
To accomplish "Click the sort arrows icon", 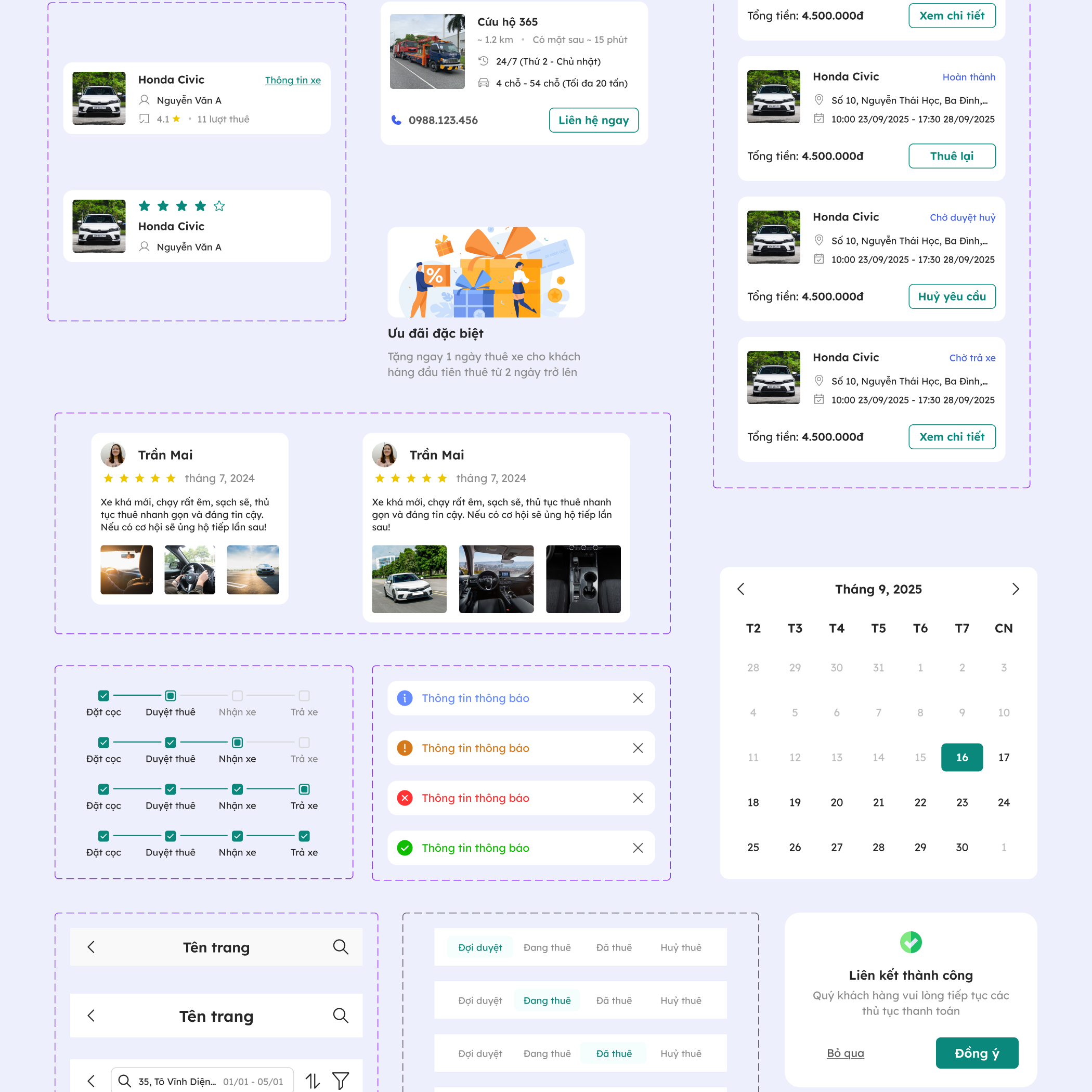I will click(313, 1081).
